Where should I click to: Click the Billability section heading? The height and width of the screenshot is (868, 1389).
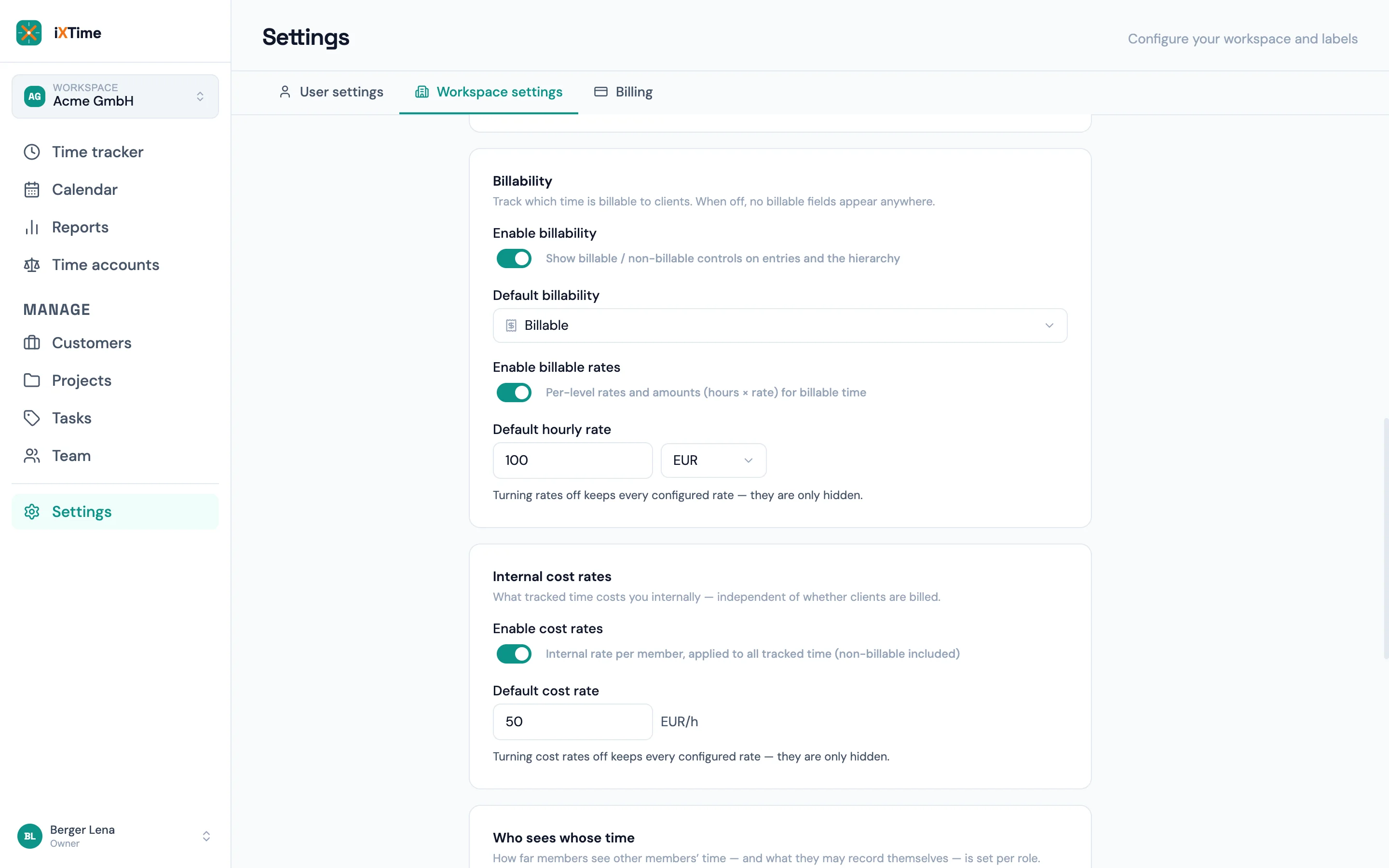coord(522,181)
